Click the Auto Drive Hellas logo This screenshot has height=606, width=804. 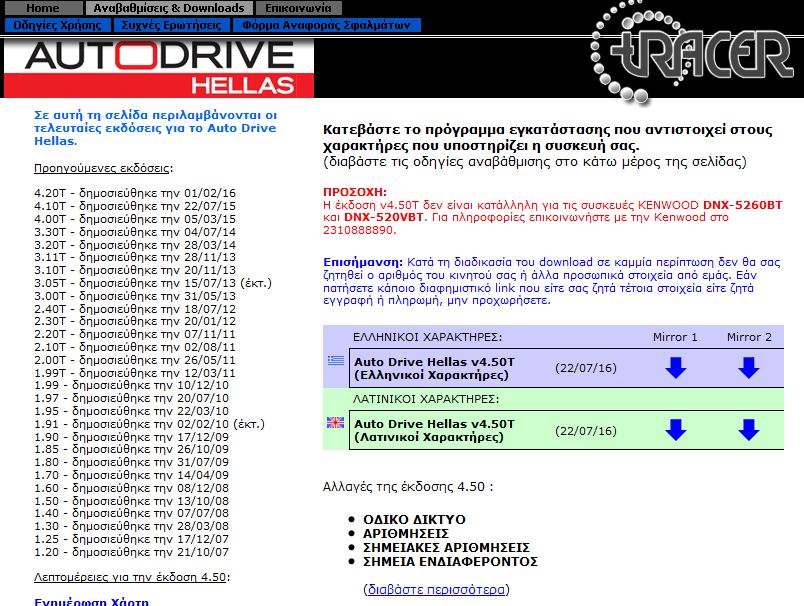point(159,69)
